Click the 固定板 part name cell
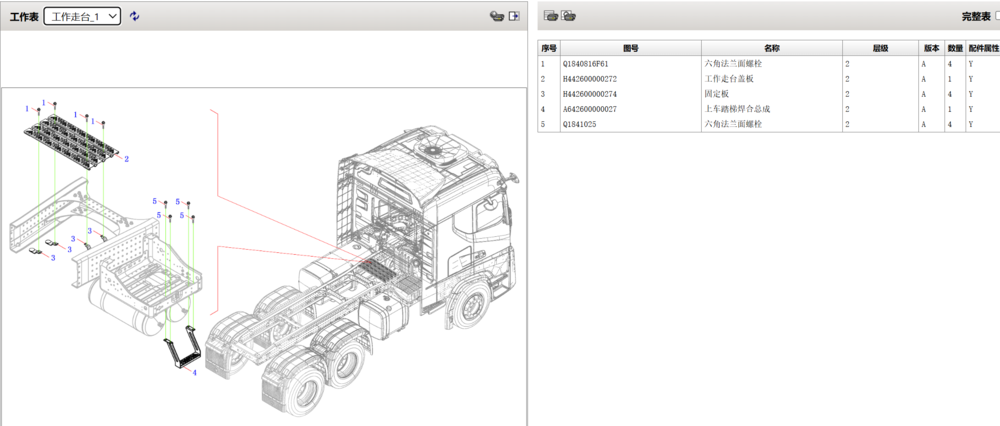 click(x=717, y=94)
